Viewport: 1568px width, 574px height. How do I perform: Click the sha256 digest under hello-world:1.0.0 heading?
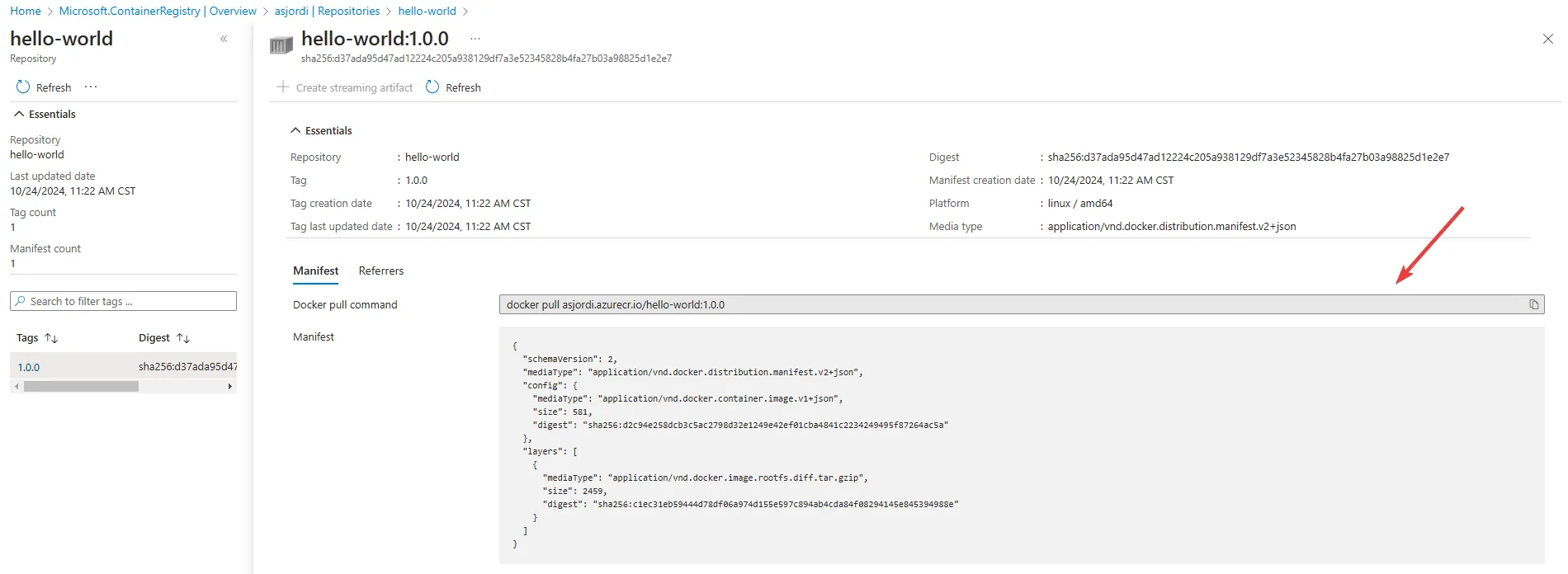click(486, 59)
